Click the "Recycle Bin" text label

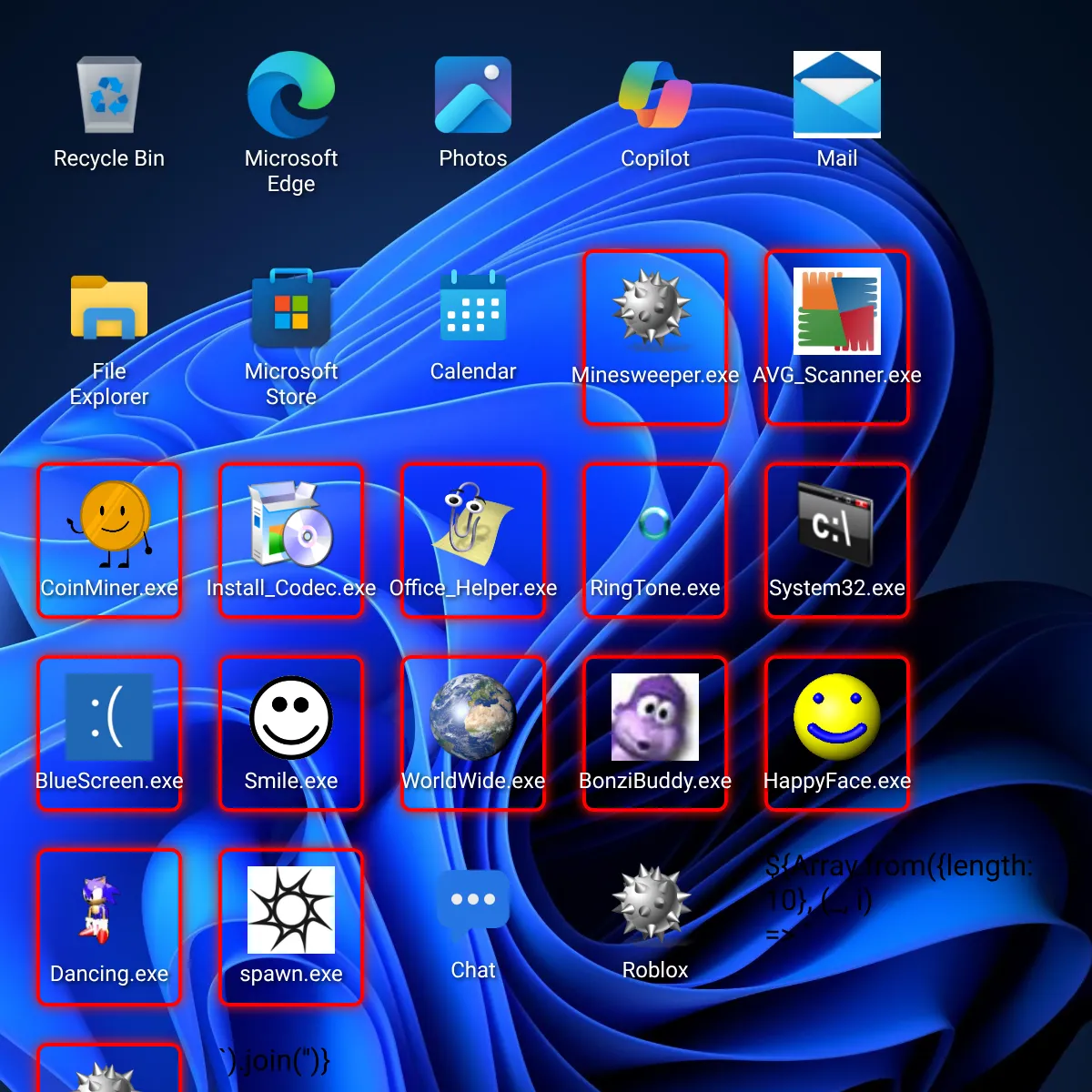pyautogui.click(x=109, y=158)
